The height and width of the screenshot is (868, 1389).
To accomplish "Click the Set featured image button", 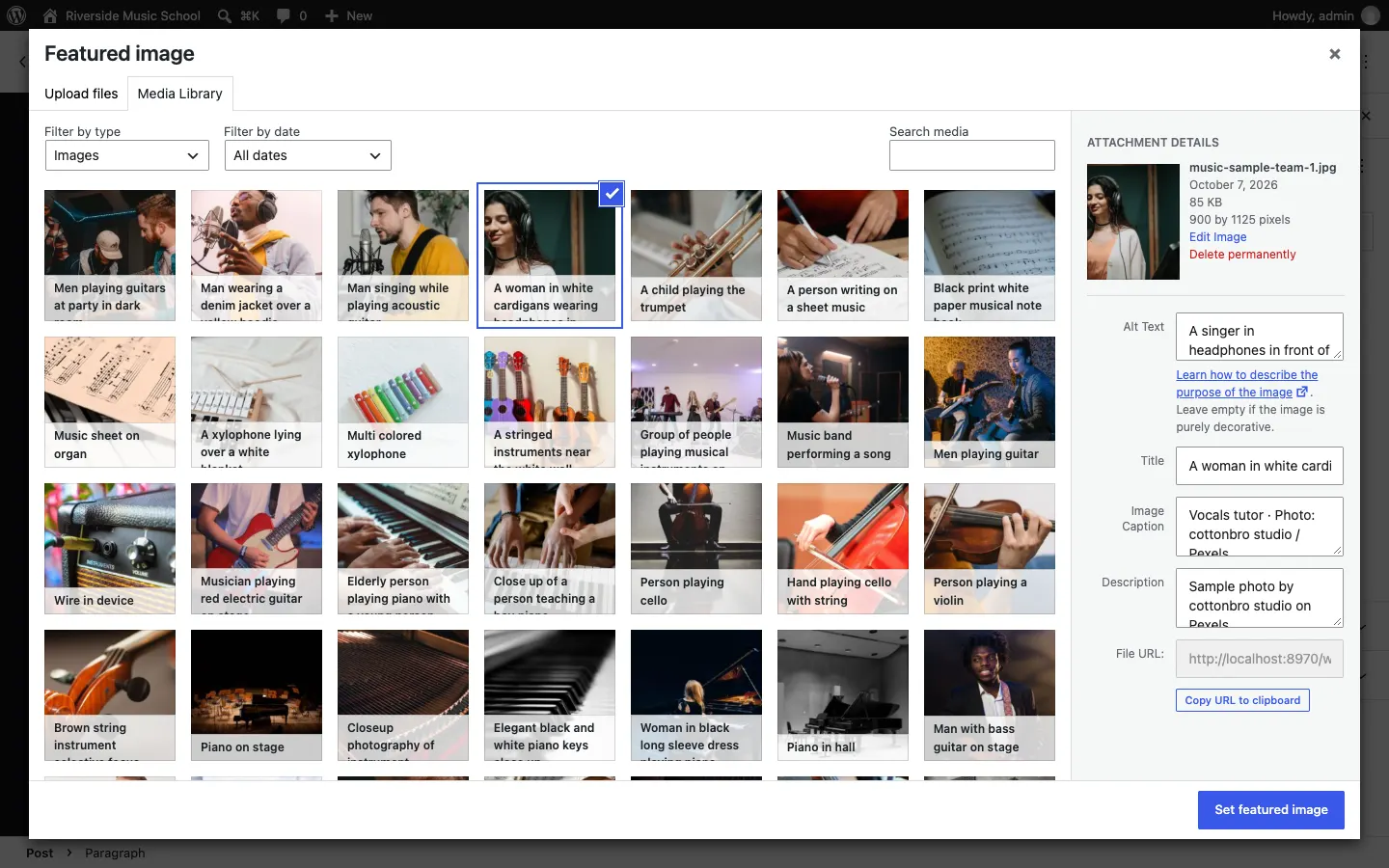I will point(1271,810).
